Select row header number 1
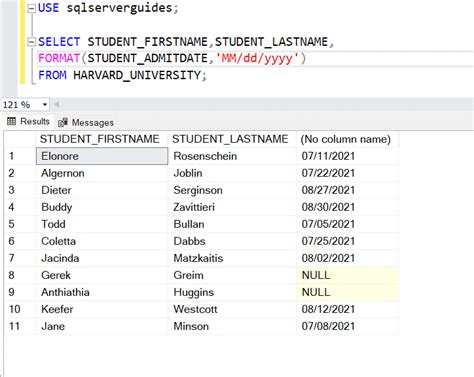Image resolution: width=474 pixels, height=377 pixels. coord(20,156)
